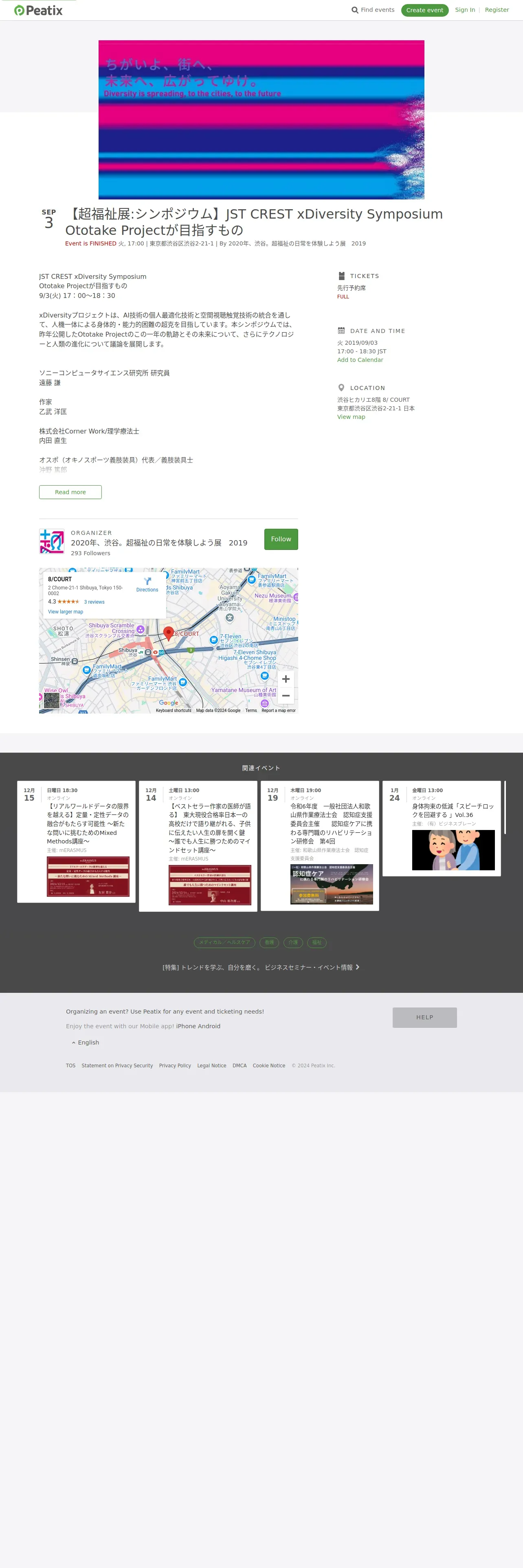Open TOS footer link
The height and width of the screenshot is (1568, 523).
click(x=70, y=1066)
